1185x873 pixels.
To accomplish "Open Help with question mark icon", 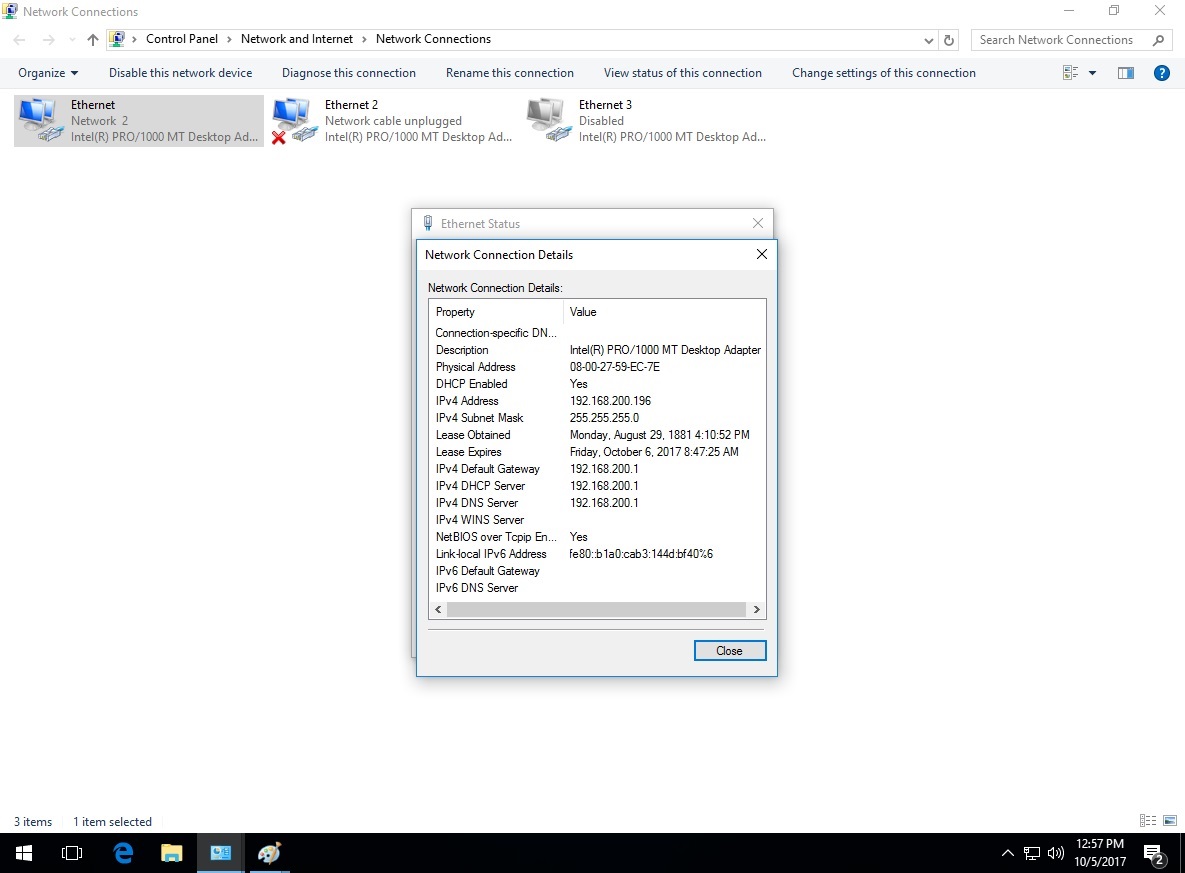I will pyautogui.click(x=1162, y=73).
